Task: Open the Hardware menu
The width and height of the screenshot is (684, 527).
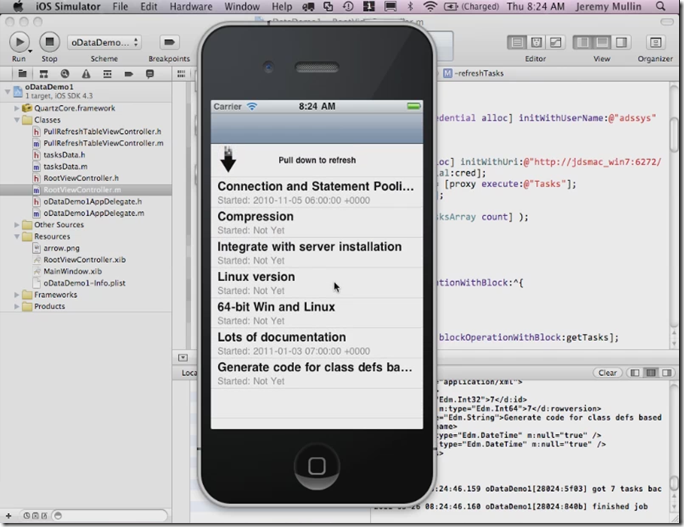Action: tap(191, 7)
